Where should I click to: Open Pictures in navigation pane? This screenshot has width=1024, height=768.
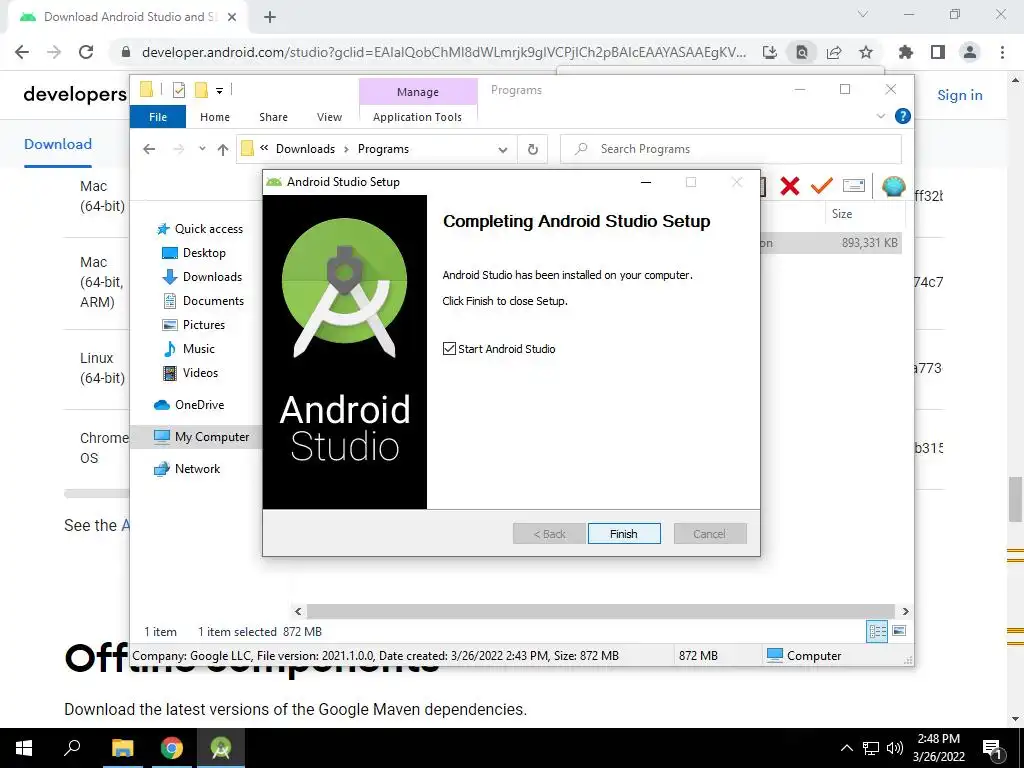click(x=193, y=325)
